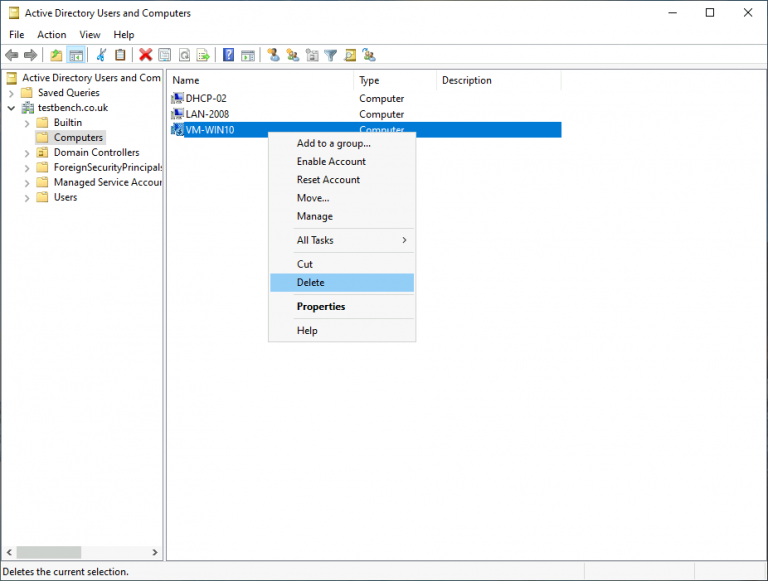Select Reset Account from context menu

click(x=328, y=180)
